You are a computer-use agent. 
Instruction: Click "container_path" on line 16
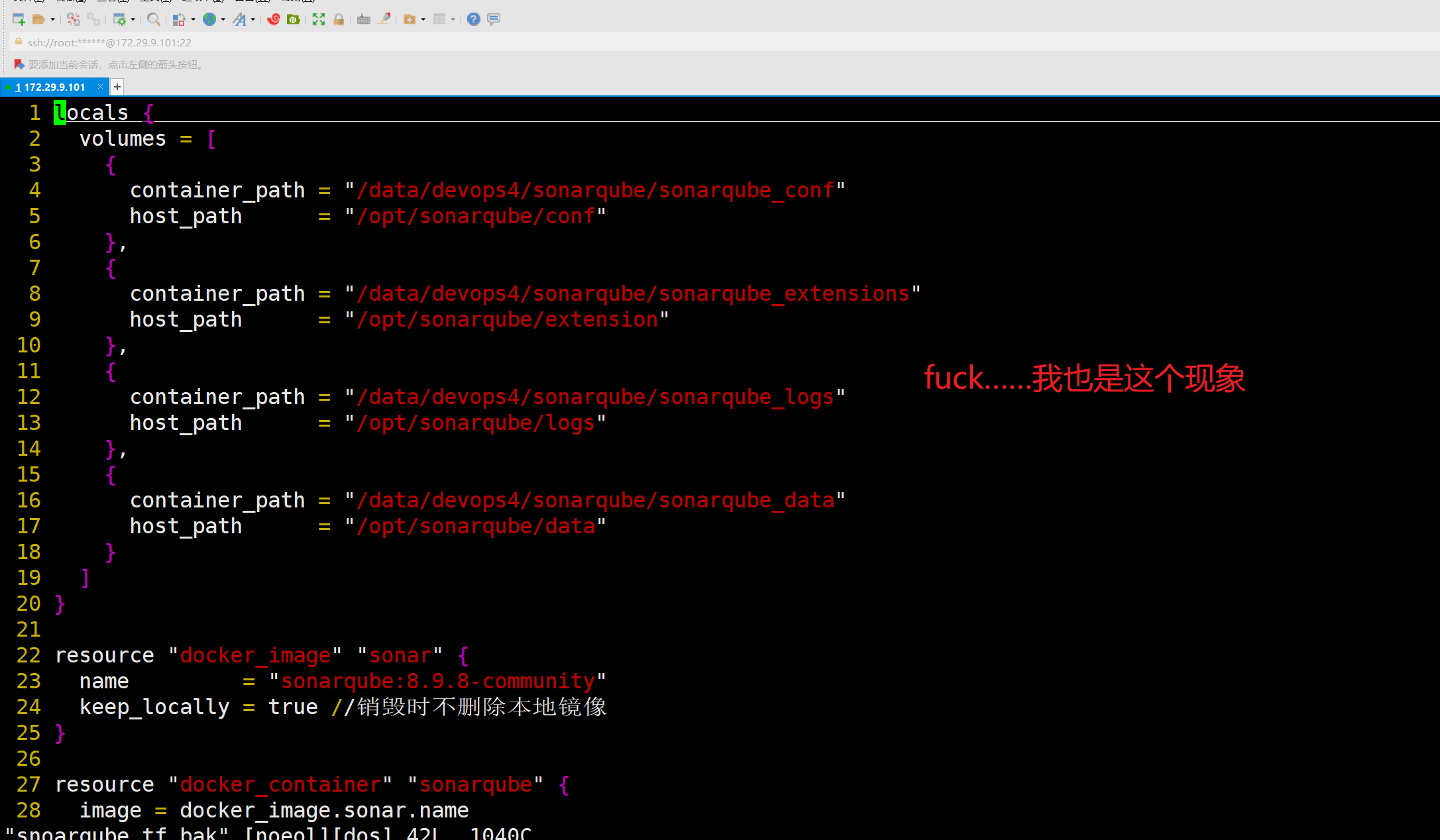tap(217, 500)
